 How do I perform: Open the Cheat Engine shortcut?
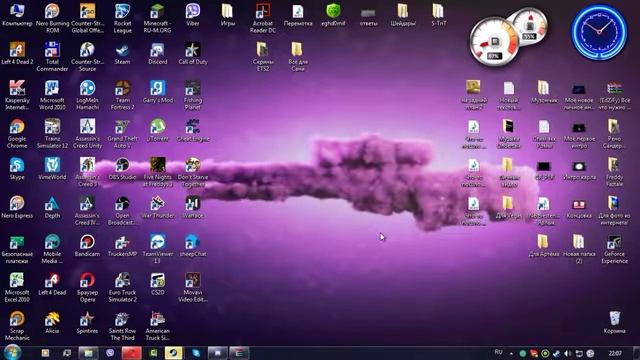coord(193,130)
